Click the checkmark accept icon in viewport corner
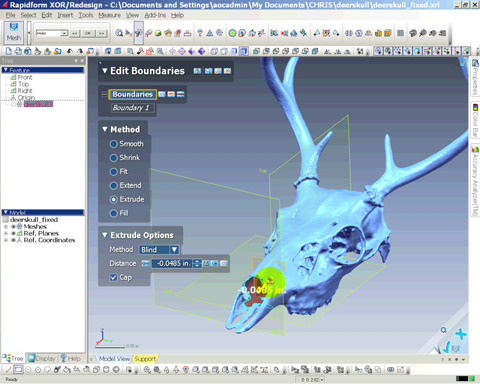The image size is (480, 384). click(x=446, y=348)
